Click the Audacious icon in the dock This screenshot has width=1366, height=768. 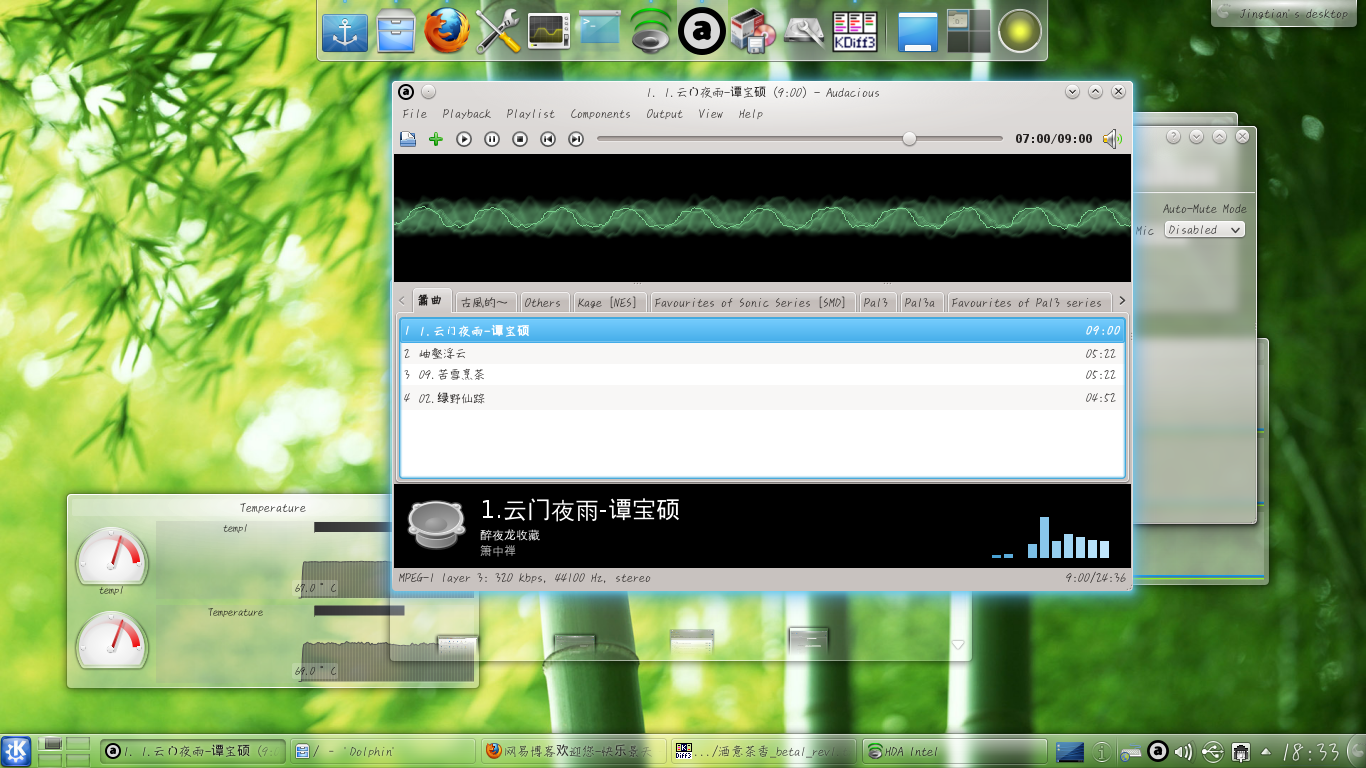coord(702,32)
